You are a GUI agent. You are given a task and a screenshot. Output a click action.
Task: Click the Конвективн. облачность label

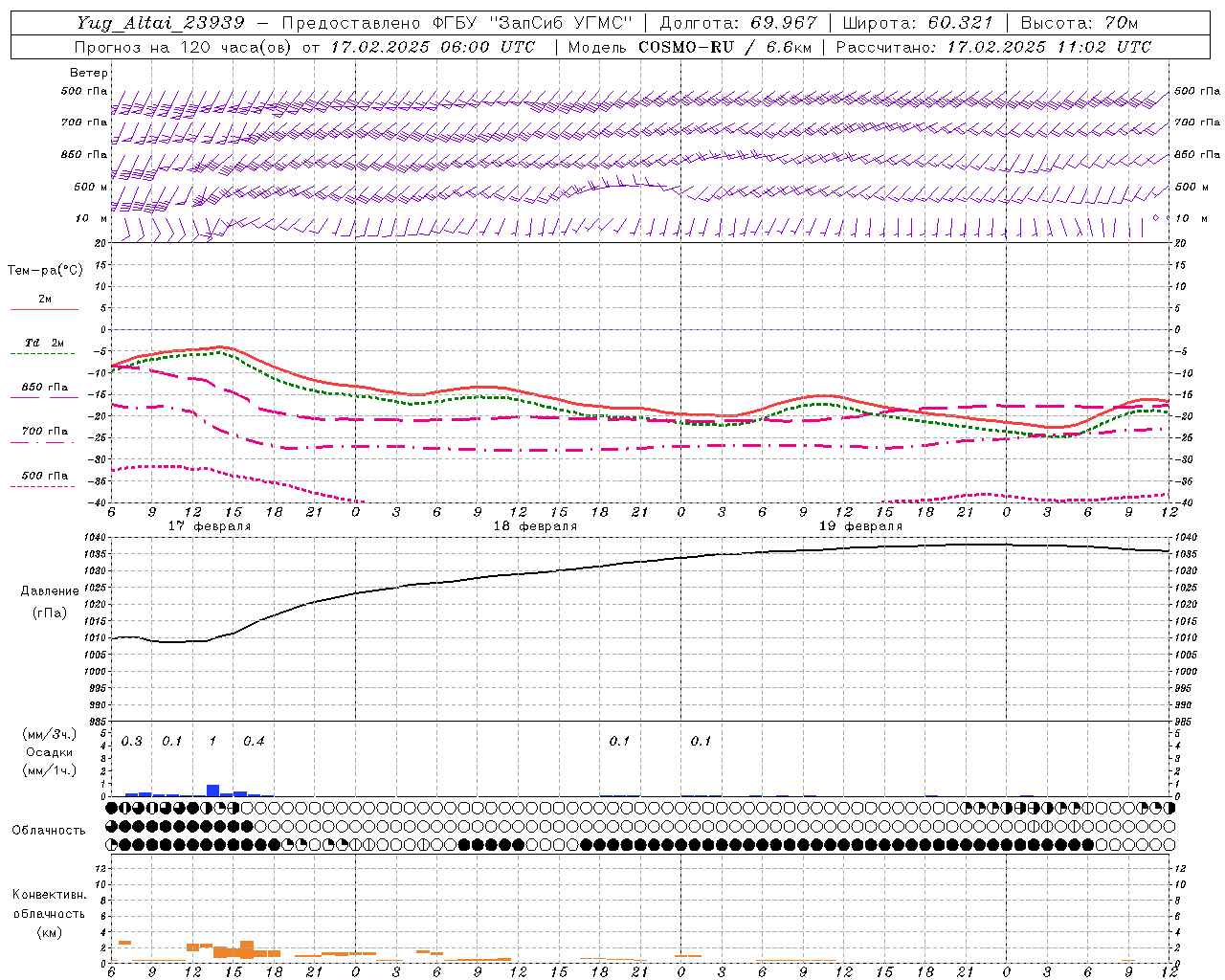click(x=49, y=904)
